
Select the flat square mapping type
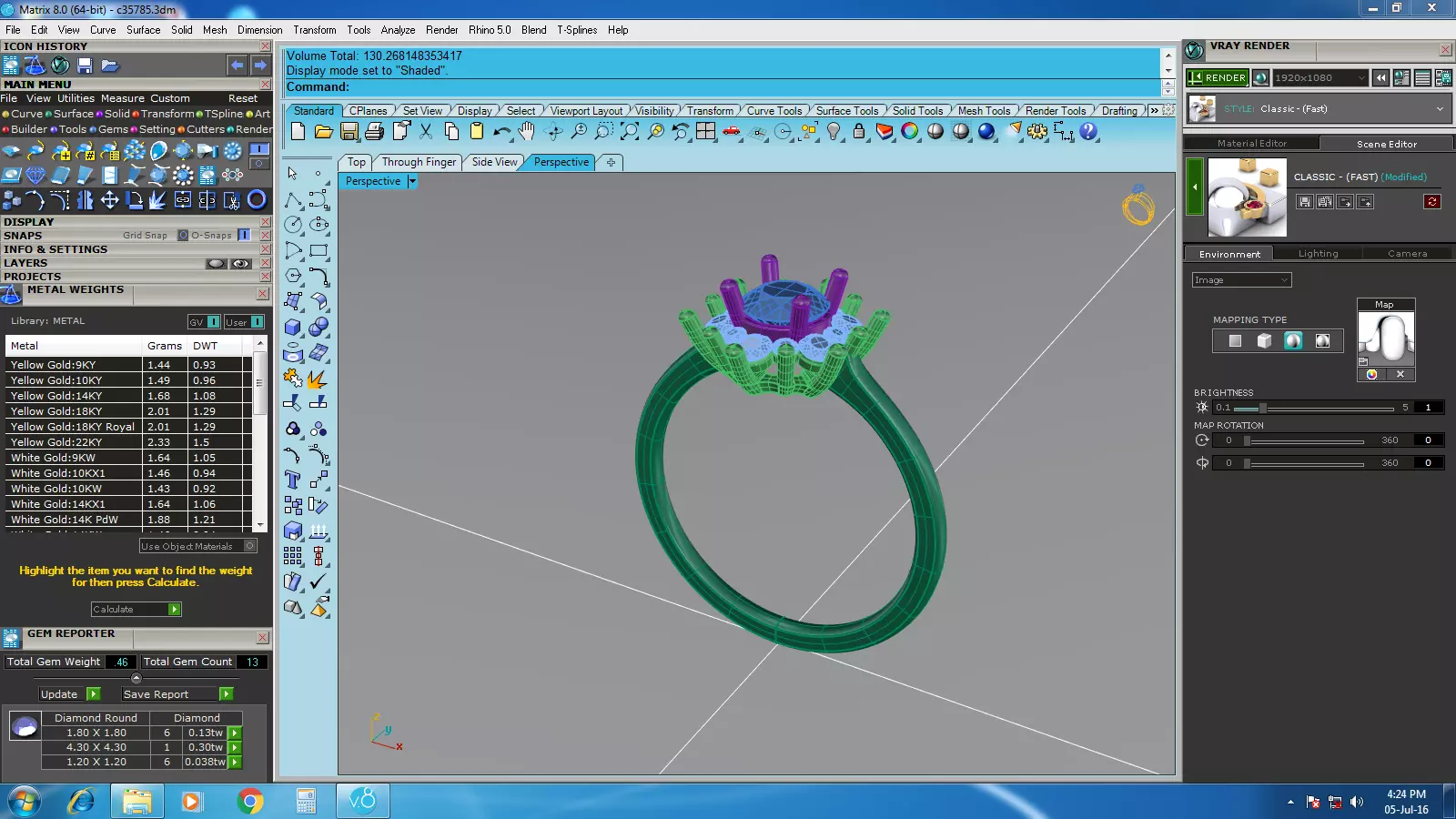[x=1235, y=340]
